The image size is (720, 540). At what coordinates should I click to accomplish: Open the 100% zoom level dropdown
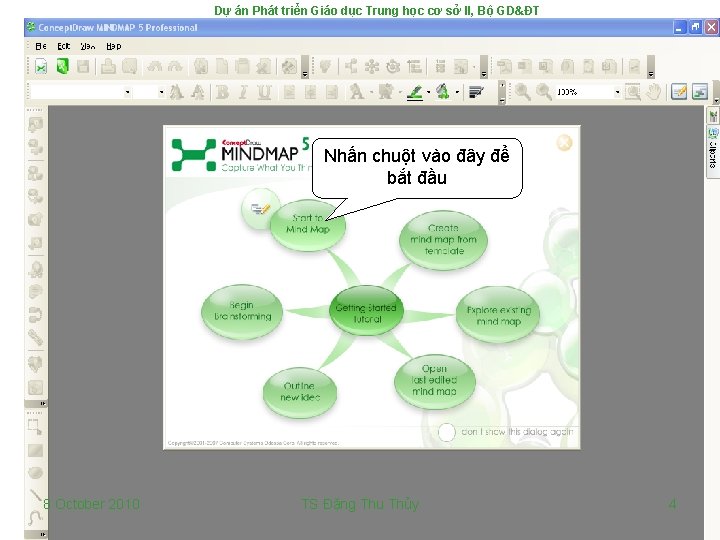pyautogui.click(x=618, y=92)
